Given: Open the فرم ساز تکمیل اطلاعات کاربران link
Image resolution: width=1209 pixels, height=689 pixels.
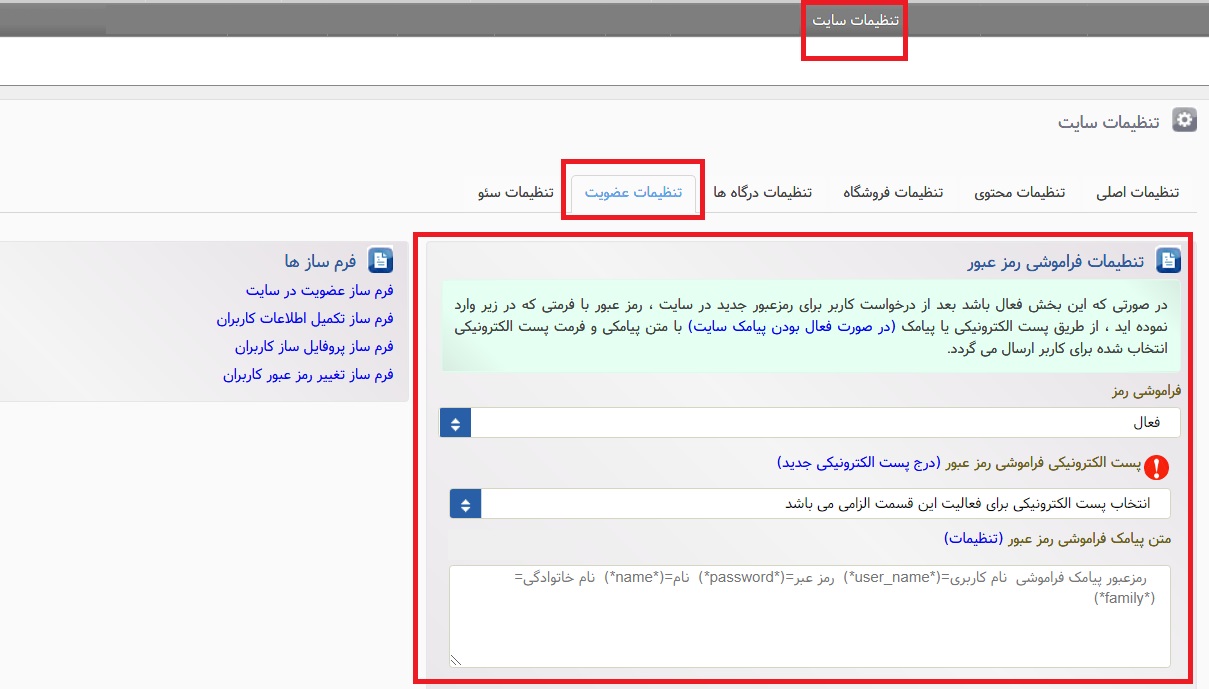Looking at the screenshot, I should tap(305, 319).
